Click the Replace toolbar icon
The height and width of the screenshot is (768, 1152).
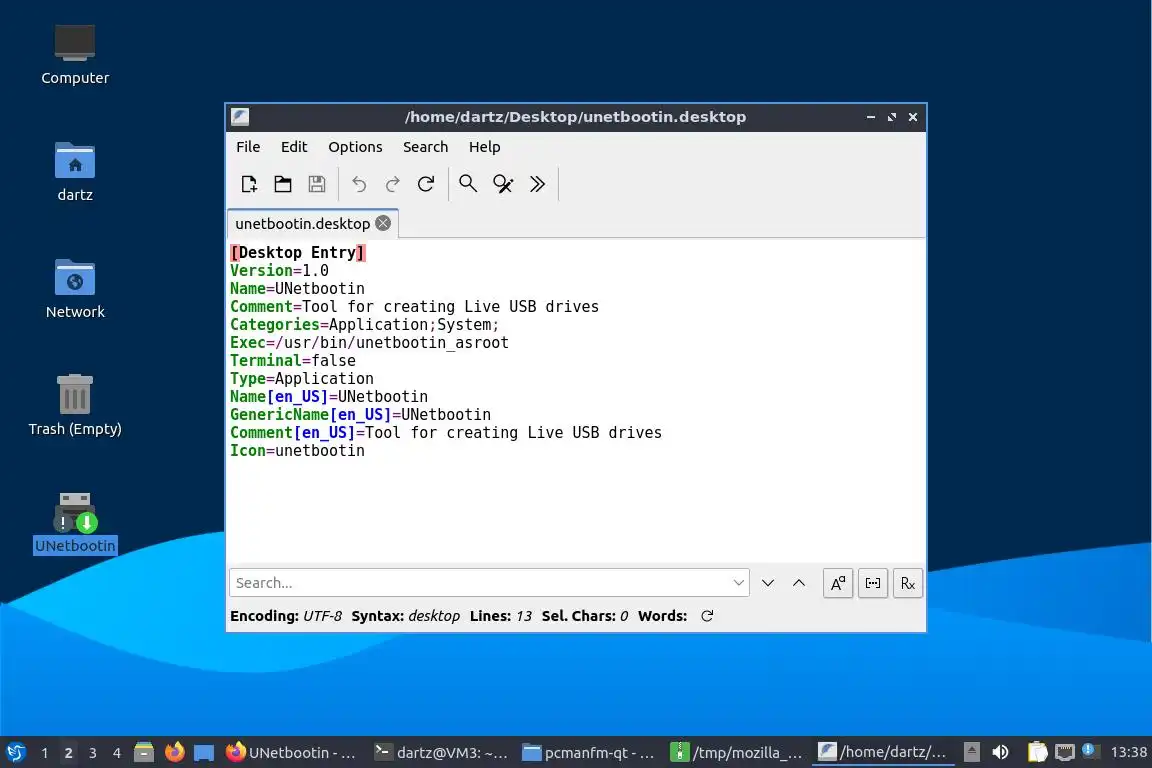503,184
